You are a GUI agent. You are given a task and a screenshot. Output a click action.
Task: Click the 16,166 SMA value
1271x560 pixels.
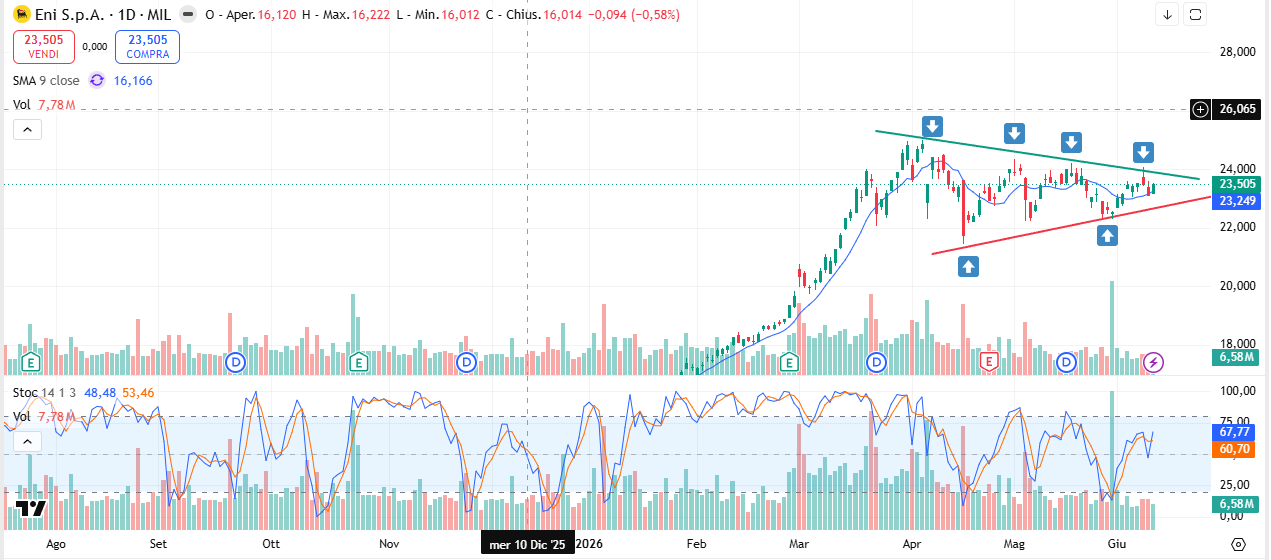[133, 80]
